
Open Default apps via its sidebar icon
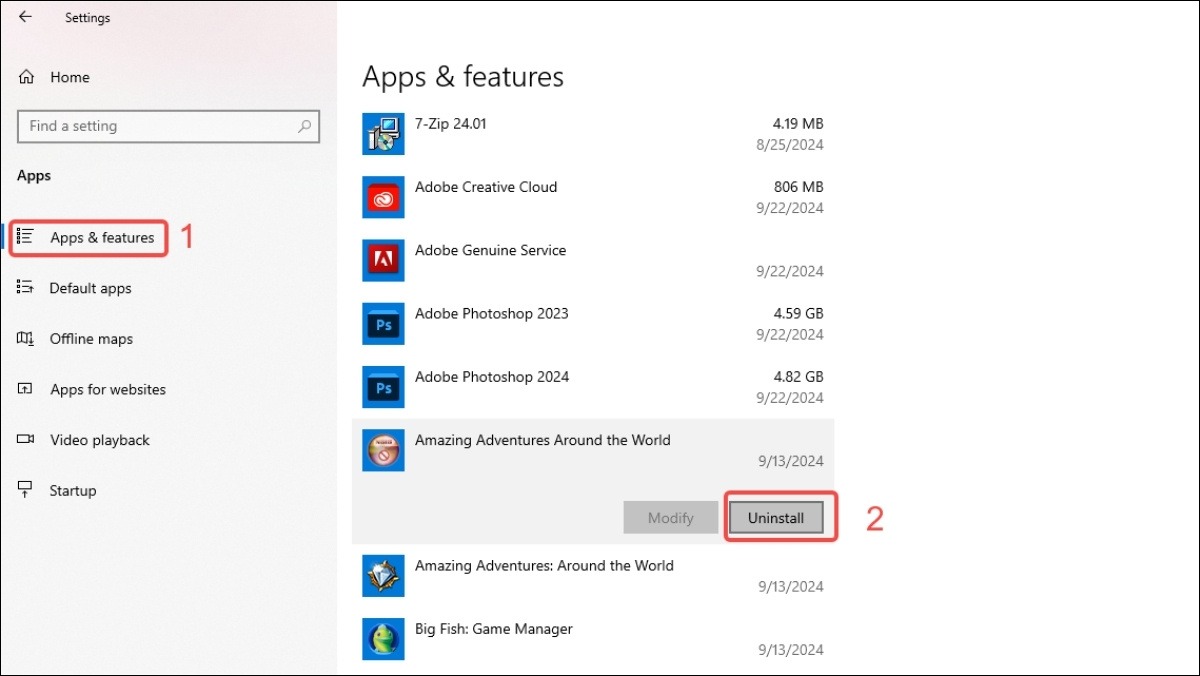26,288
